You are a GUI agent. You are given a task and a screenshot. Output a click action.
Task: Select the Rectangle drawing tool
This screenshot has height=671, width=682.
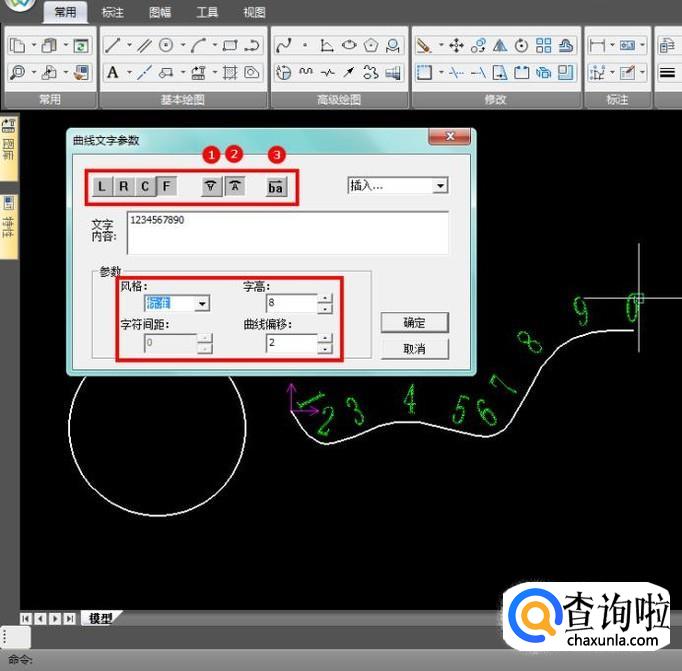pyautogui.click(x=230, y=45)
